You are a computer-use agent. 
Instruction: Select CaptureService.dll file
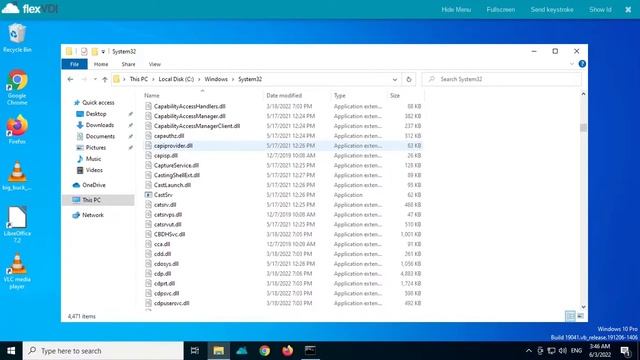176,165
